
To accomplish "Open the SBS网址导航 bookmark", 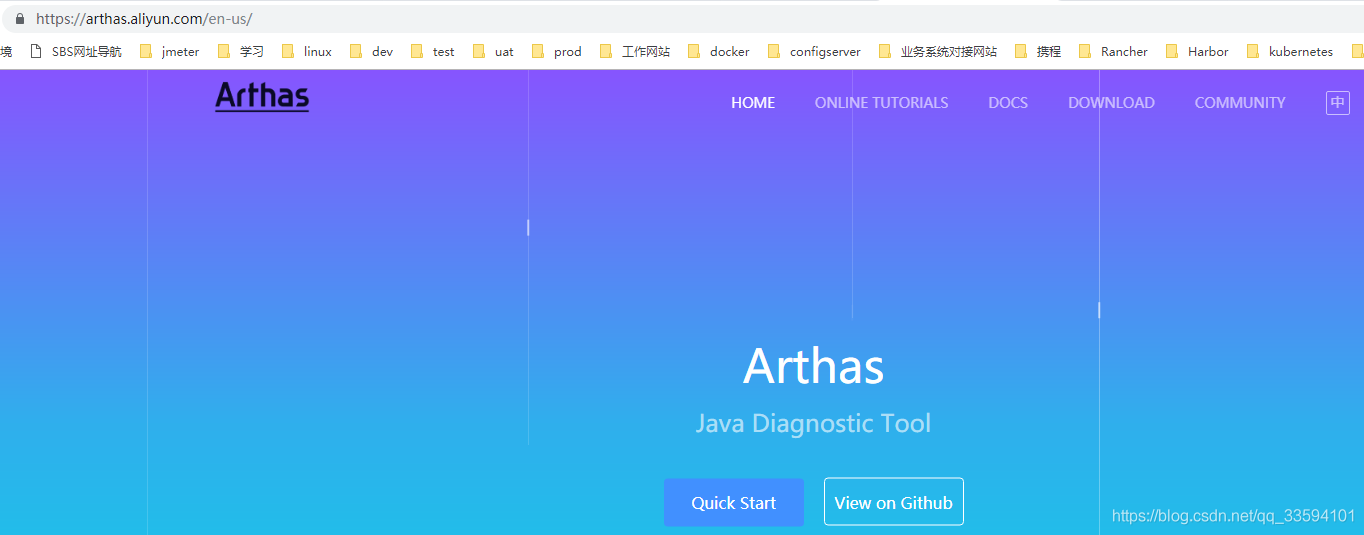I will pyautogui.click(x=76, y=51).
